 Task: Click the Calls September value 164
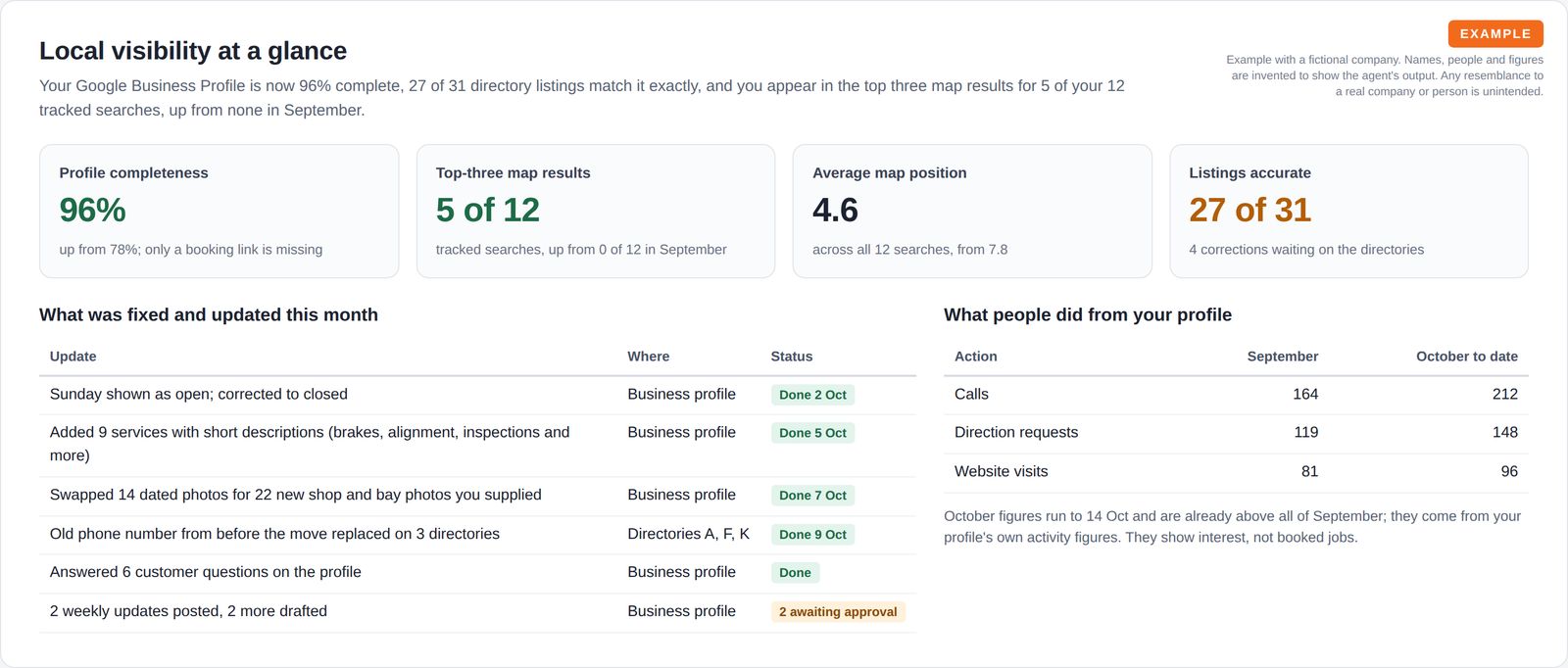(1305, 394)
